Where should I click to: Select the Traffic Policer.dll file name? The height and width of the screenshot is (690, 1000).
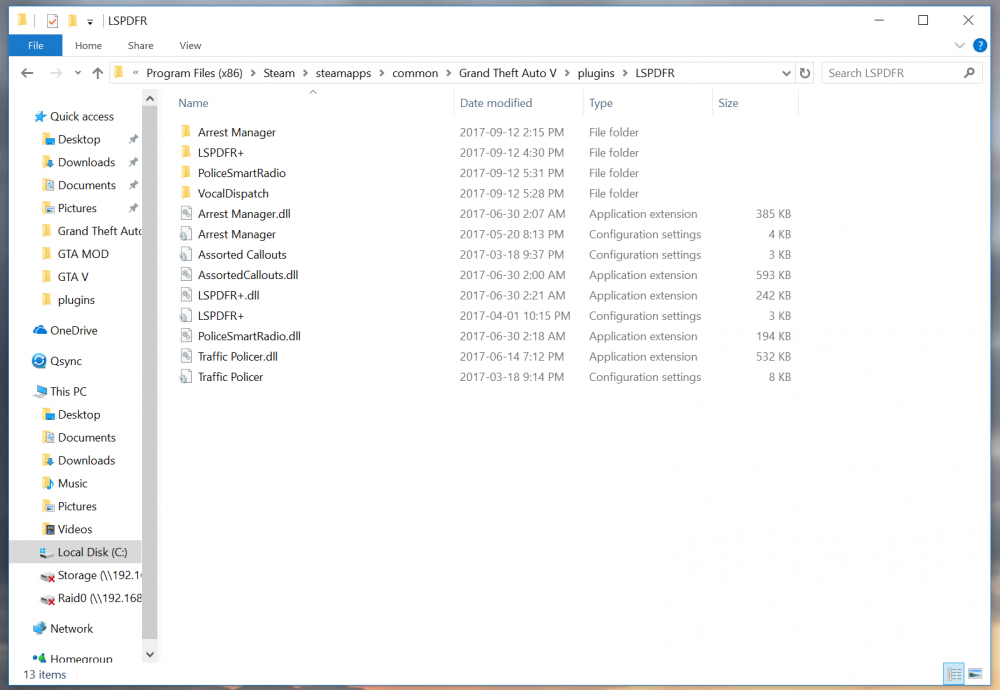(x=238, y=356)
